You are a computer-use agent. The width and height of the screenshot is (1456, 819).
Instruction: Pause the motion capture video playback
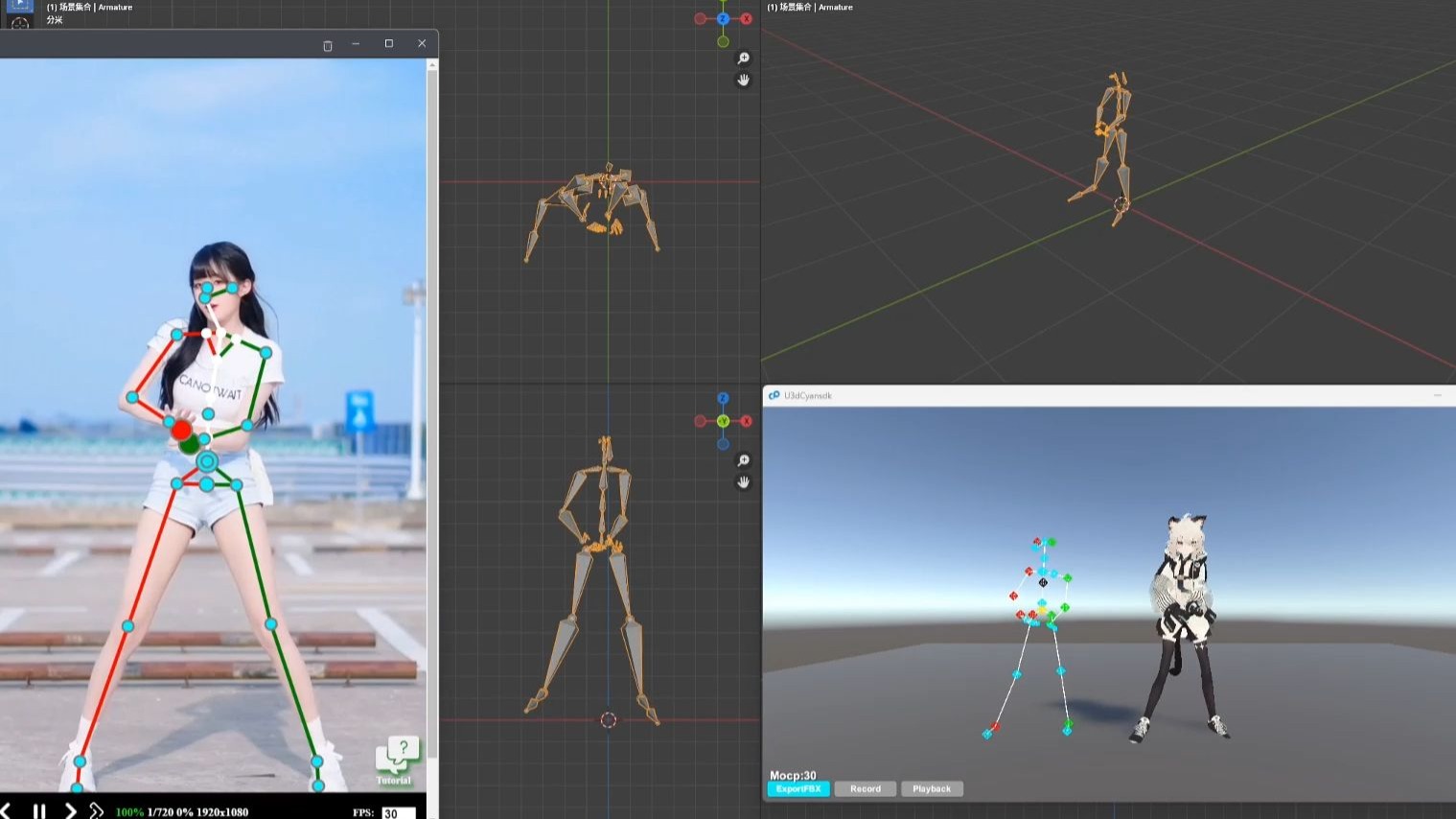coord(39,811)
